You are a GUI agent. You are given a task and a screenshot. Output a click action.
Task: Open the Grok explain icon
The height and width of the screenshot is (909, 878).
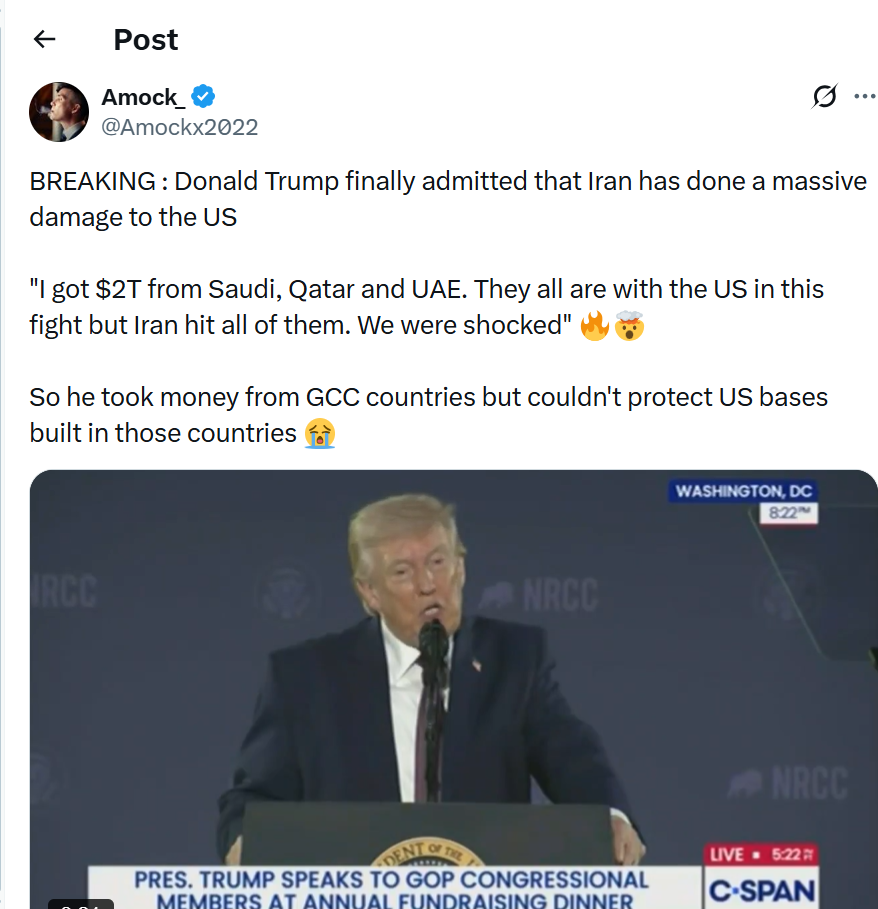[825, 96]
